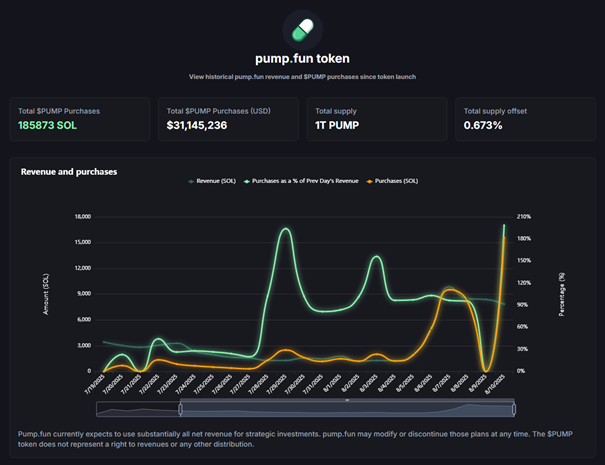The width and height of the screenshot is (605, 465).
Task: Click the green percentage peak near 8/3/2025
Action: pos(377,256)
